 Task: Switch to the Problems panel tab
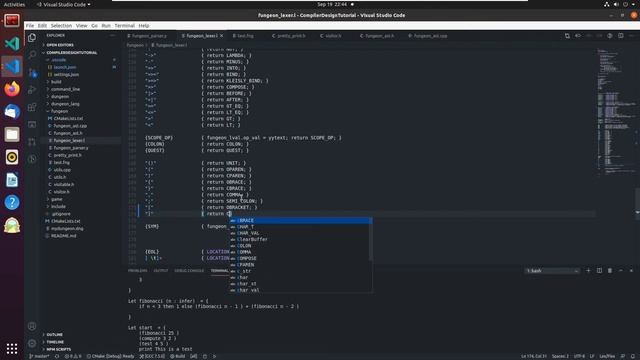pos(137,271)
